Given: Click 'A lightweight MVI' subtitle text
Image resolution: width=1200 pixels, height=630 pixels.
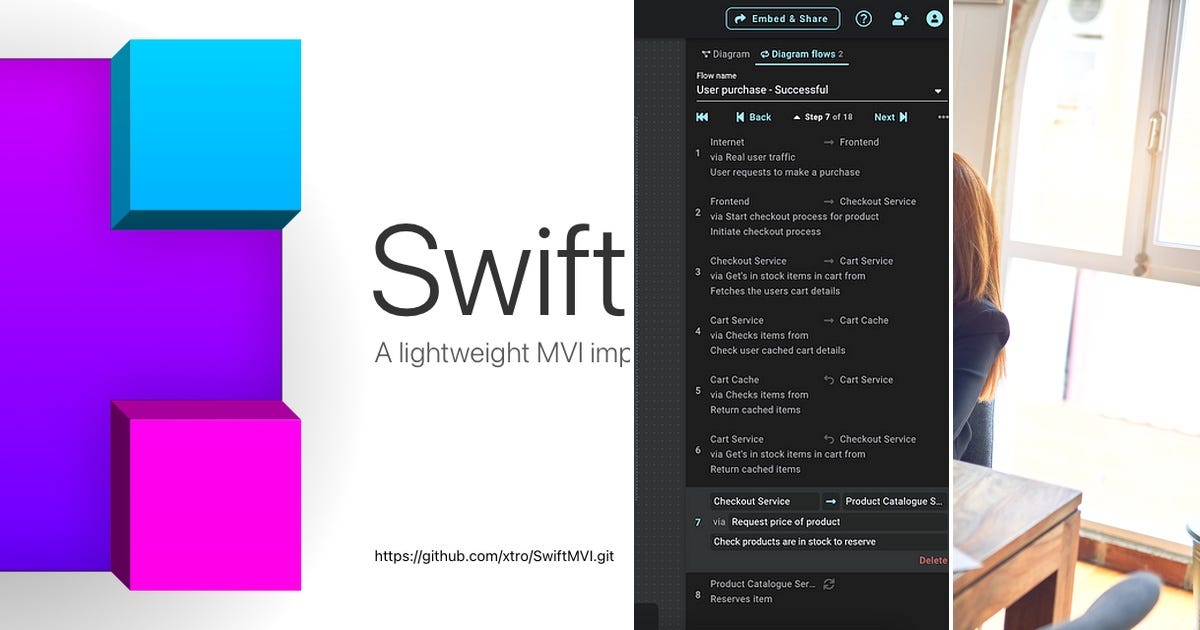Looking at the screenshot, I should click(x=501, y=353).
